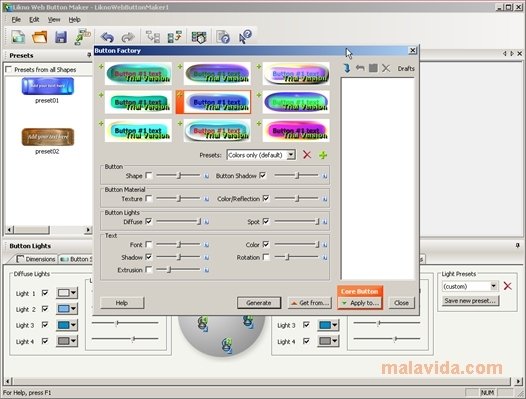
Task: Open the Presets 'Colors only (default)' dropdown
Action: [x=291, y=155]
